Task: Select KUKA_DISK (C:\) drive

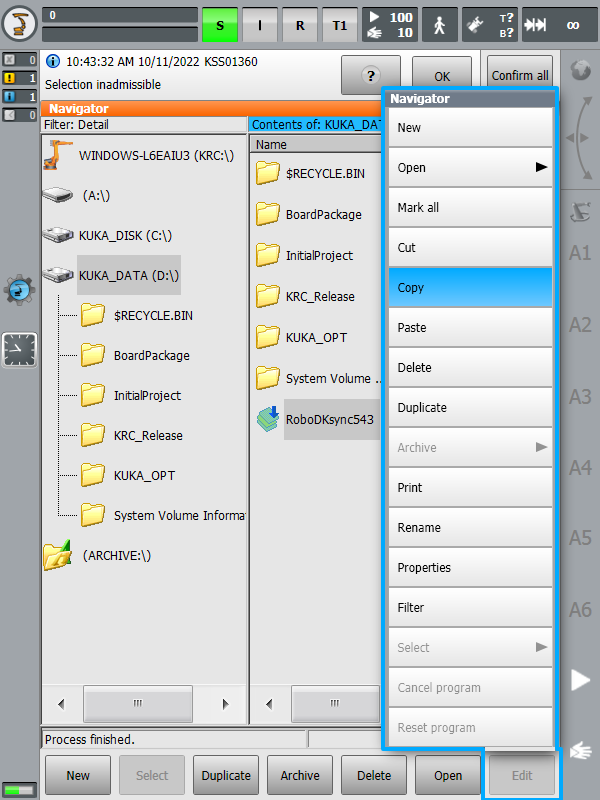Action: pos(108,235)
